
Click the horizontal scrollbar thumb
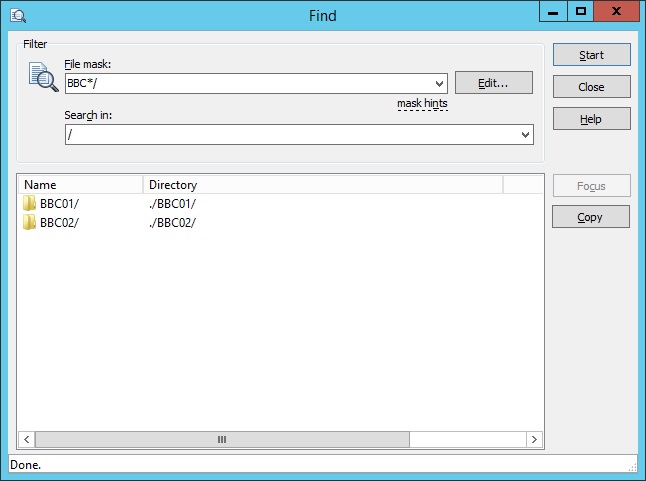pos(222,439)
